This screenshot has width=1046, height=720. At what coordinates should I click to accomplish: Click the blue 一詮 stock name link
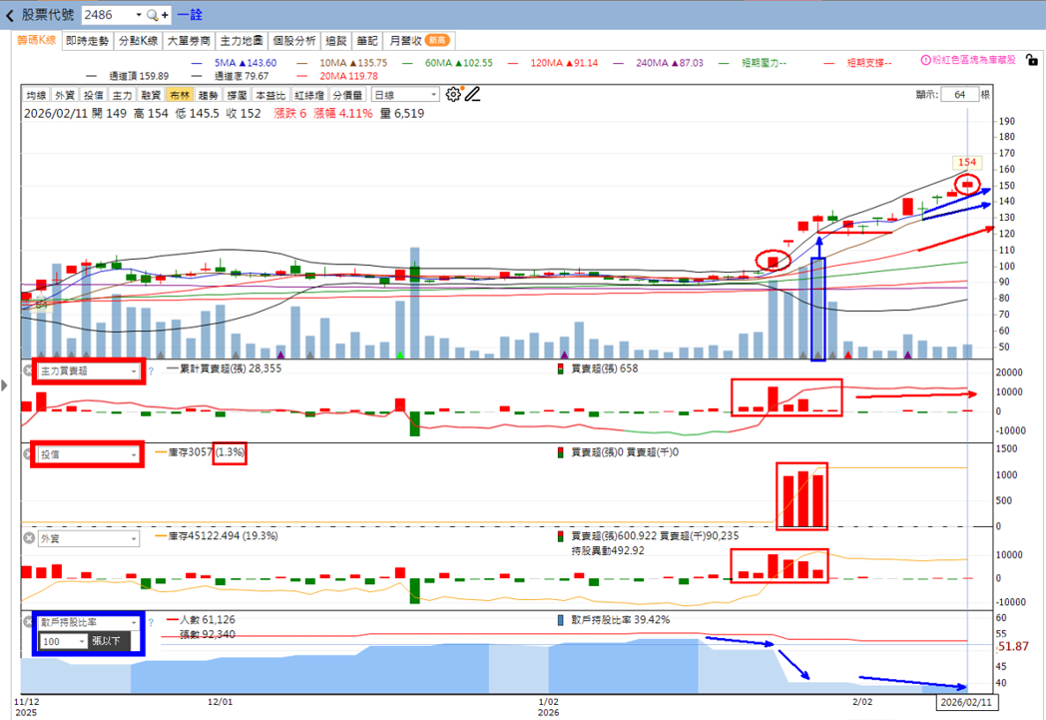pyautogui.click(x=190, y=15)
